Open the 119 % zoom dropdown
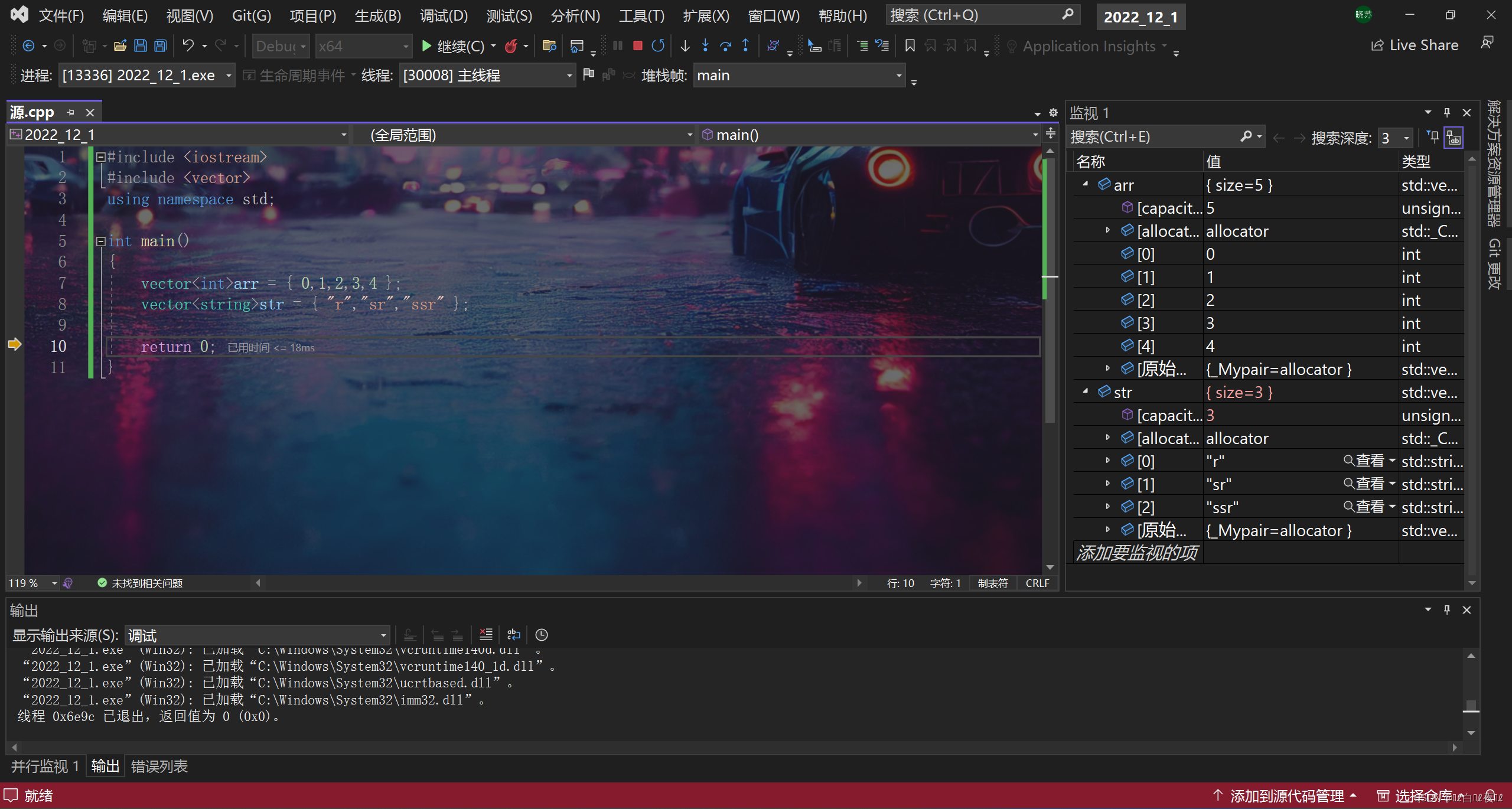This screenshot has width=1512, height=809. 32,583
